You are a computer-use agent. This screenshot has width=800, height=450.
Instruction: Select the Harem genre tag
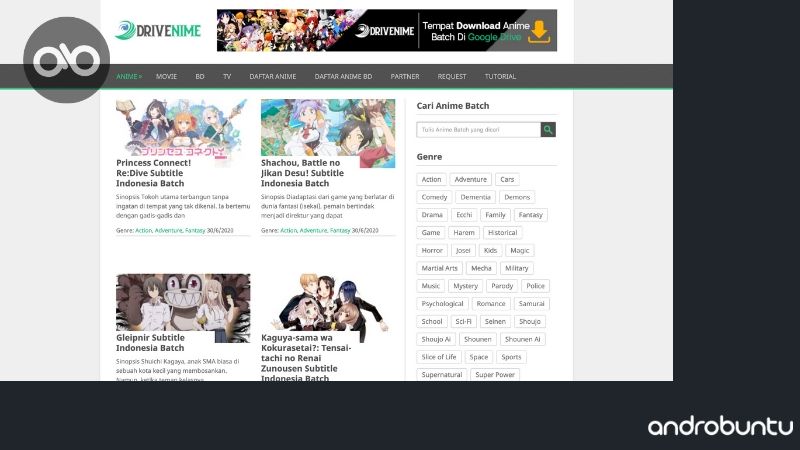(464, 233)
